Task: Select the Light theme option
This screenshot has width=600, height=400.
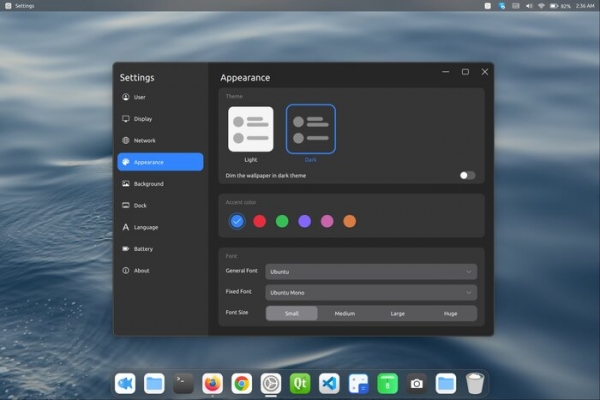Action: [250, 130]
